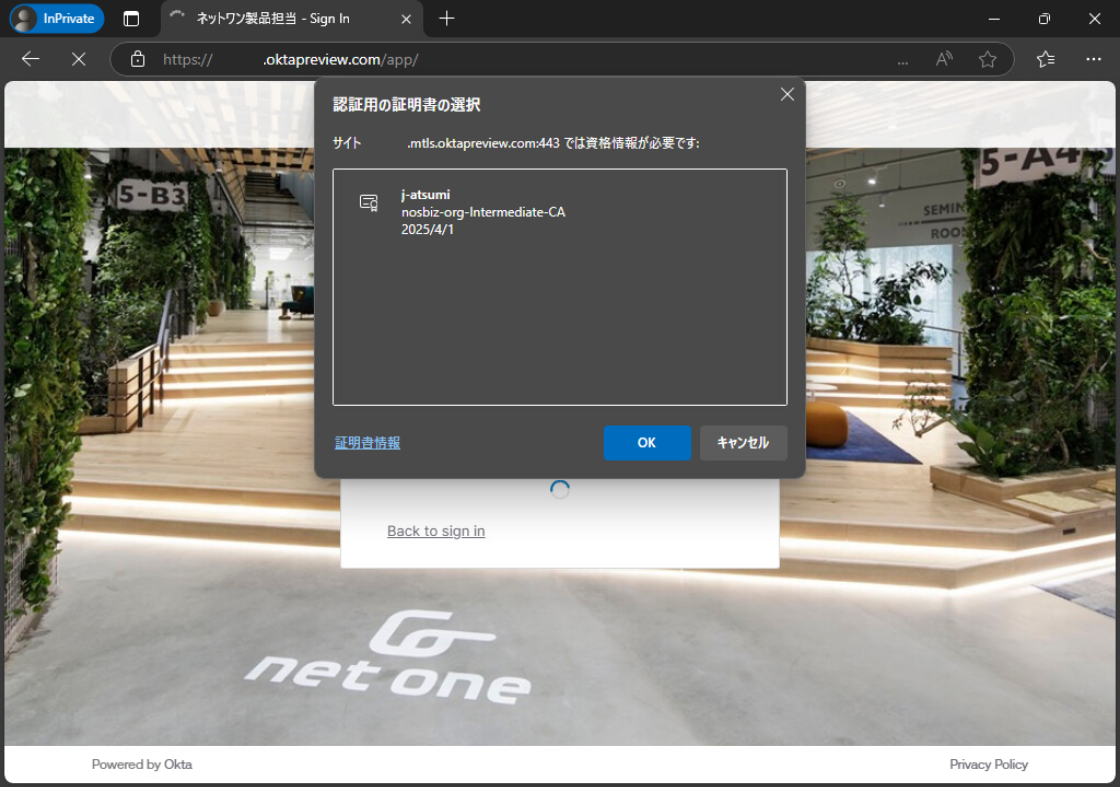1120x787 pixels.
Task: Open the 証明書情報 link
Action: (x=367, y=443)
